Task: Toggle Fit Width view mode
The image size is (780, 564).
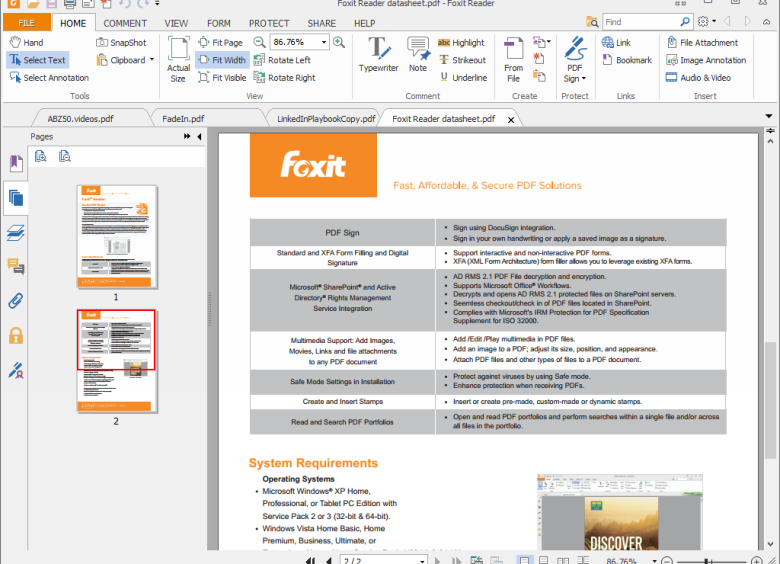Action: (221, 60)
